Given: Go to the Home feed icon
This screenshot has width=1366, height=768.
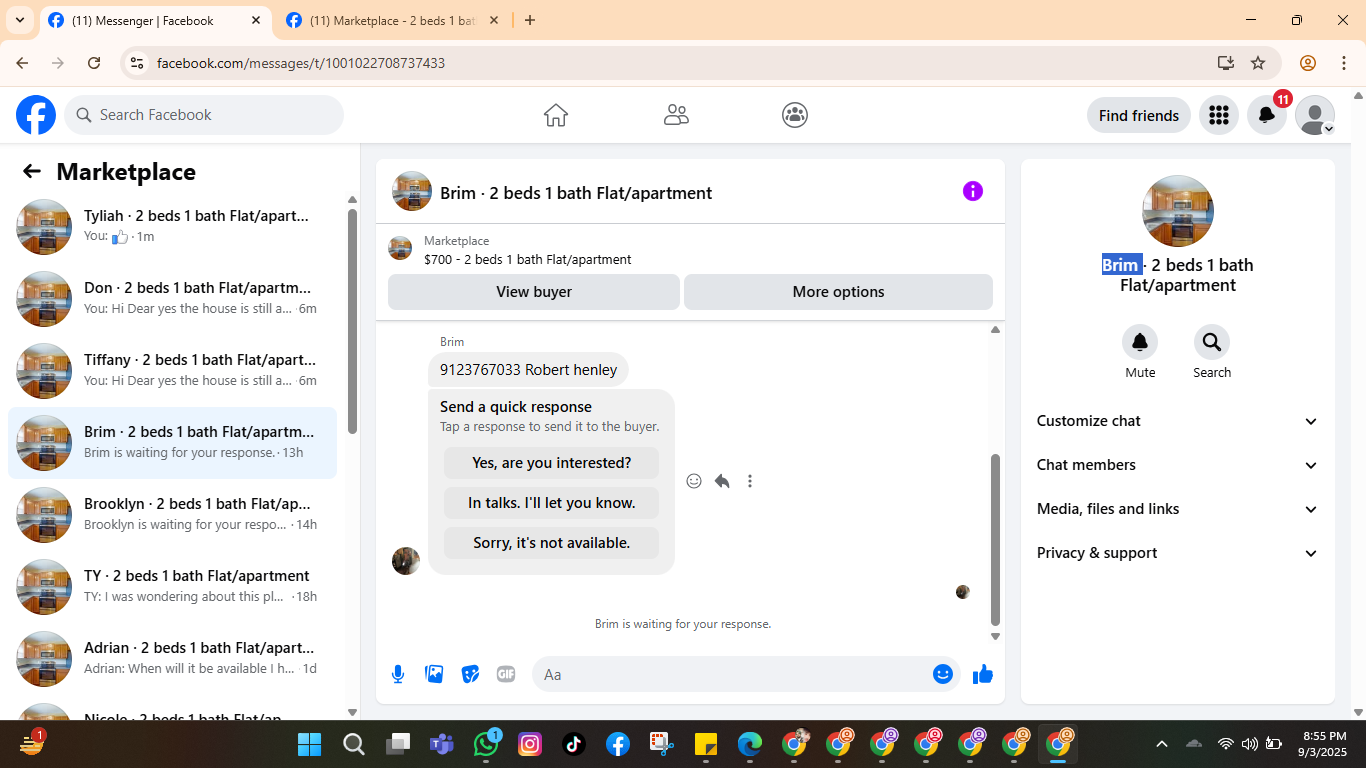Looking at the screenshot, I should pos(556,115).
